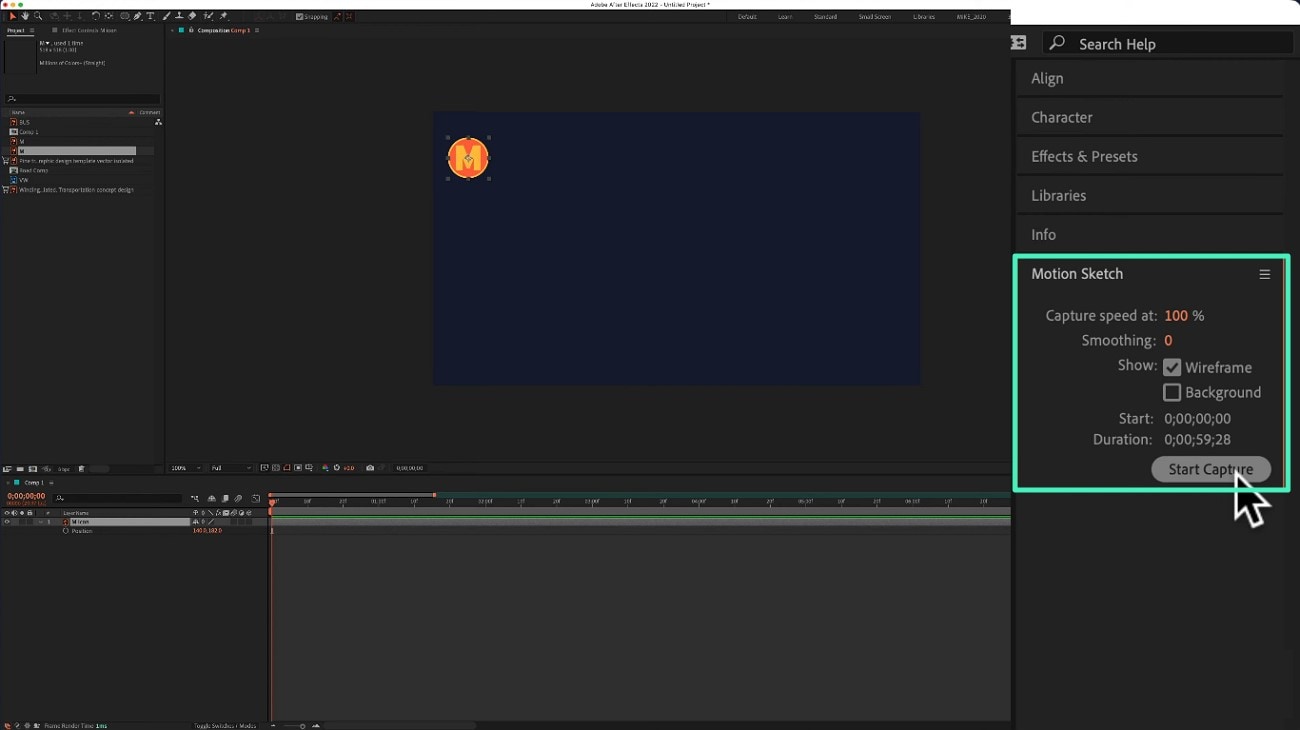Select the Pen tool
1300x730 pixels.
(x=136, y=16)
